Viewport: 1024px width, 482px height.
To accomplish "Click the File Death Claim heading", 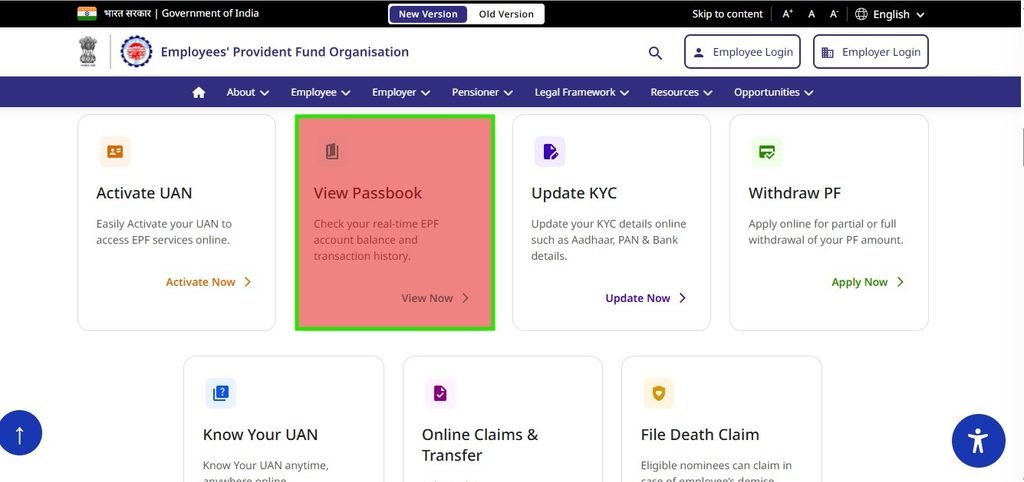I will point(700,435).
